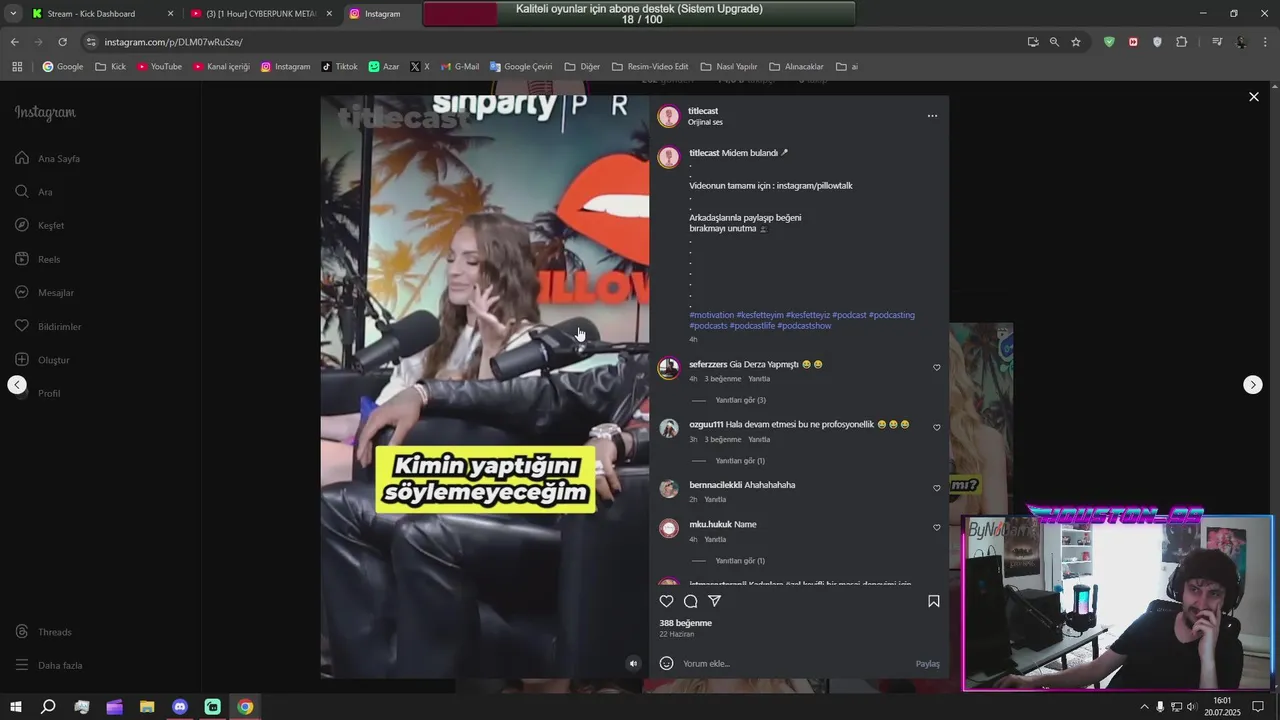Open Threads in the sidebar

coord(44,632)
